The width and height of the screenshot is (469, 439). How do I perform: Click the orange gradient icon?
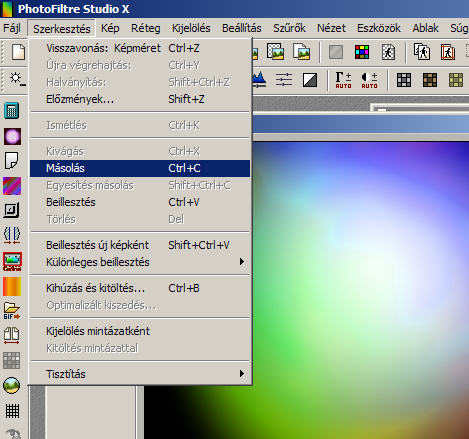point(12,286)
